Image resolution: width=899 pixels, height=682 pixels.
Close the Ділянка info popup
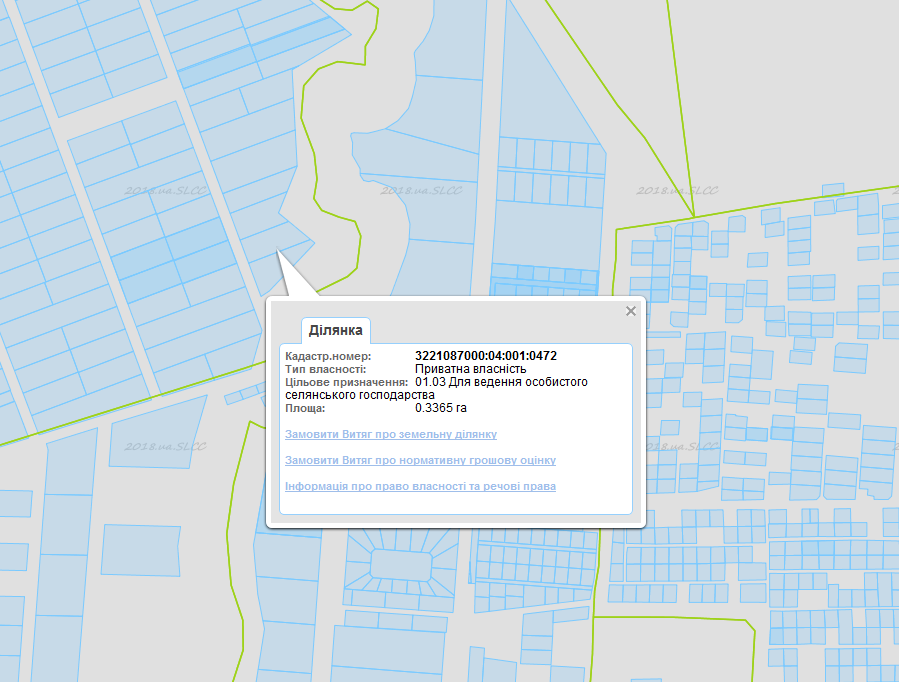click(x=631, y=311)
